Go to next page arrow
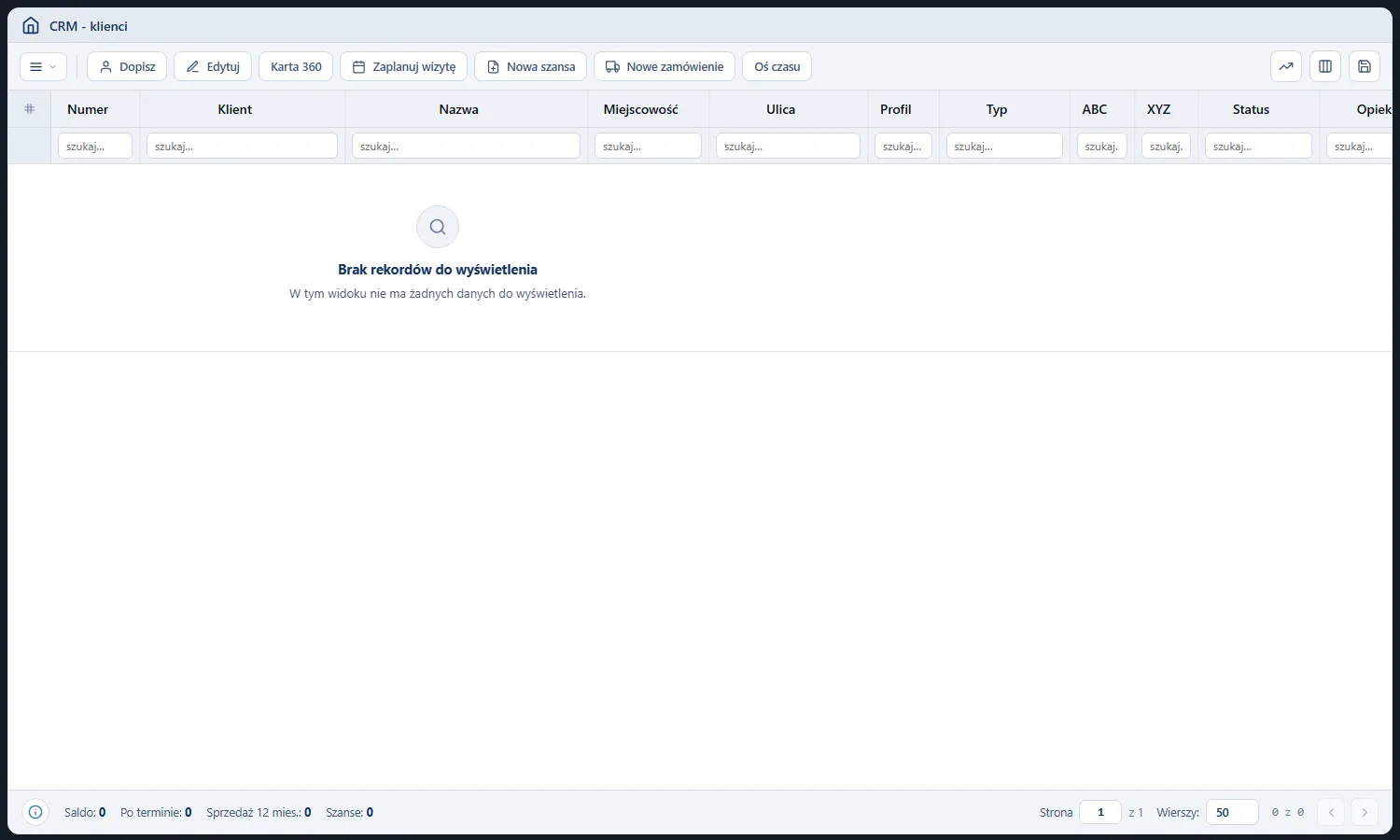 point(1365,812)
